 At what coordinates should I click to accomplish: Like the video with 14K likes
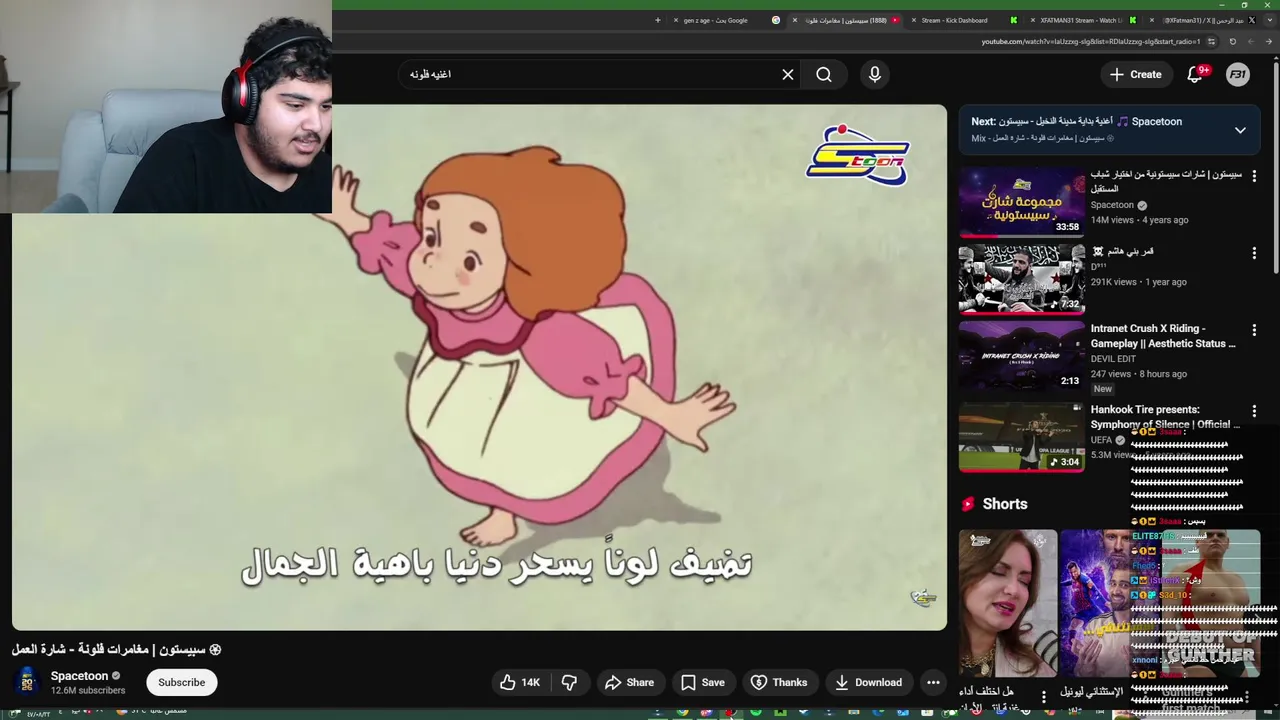click(x=520, y=682)
